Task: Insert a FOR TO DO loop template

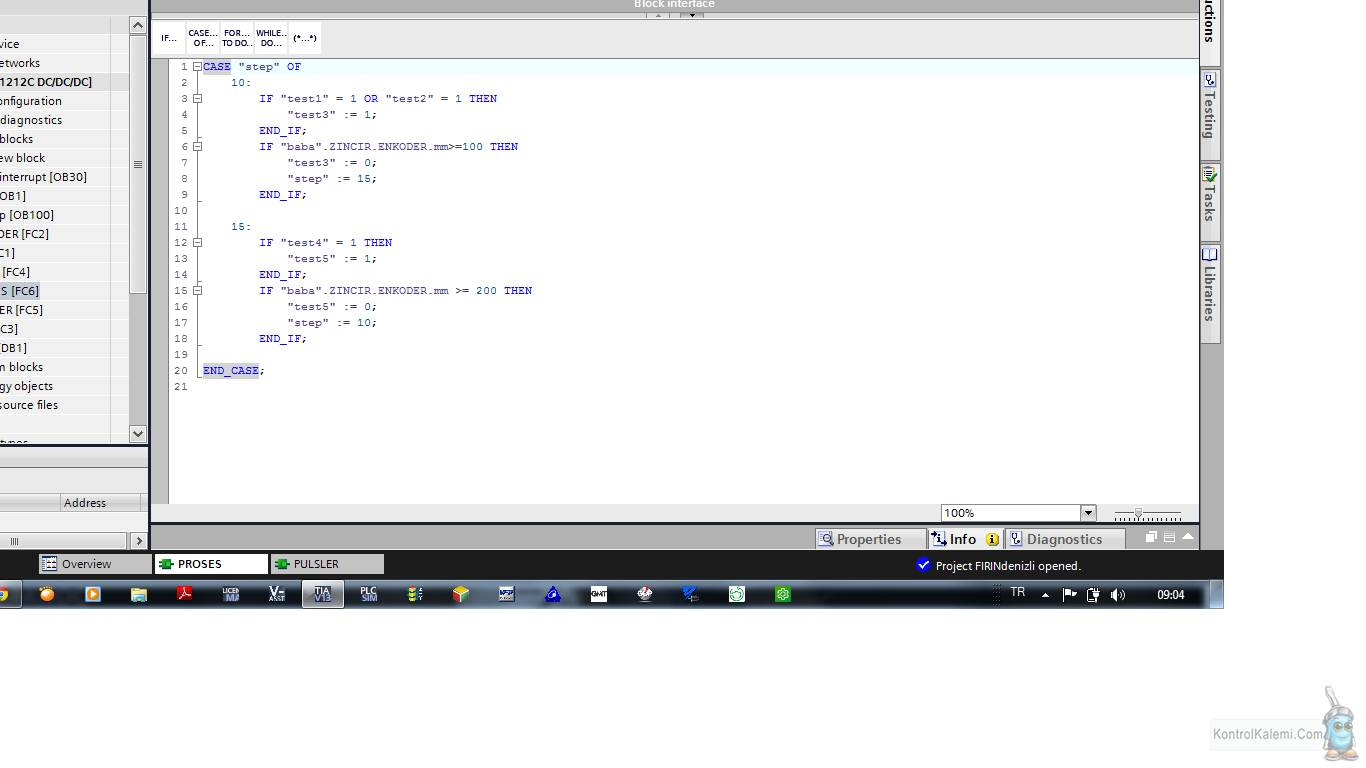Action: click(237, 38)
